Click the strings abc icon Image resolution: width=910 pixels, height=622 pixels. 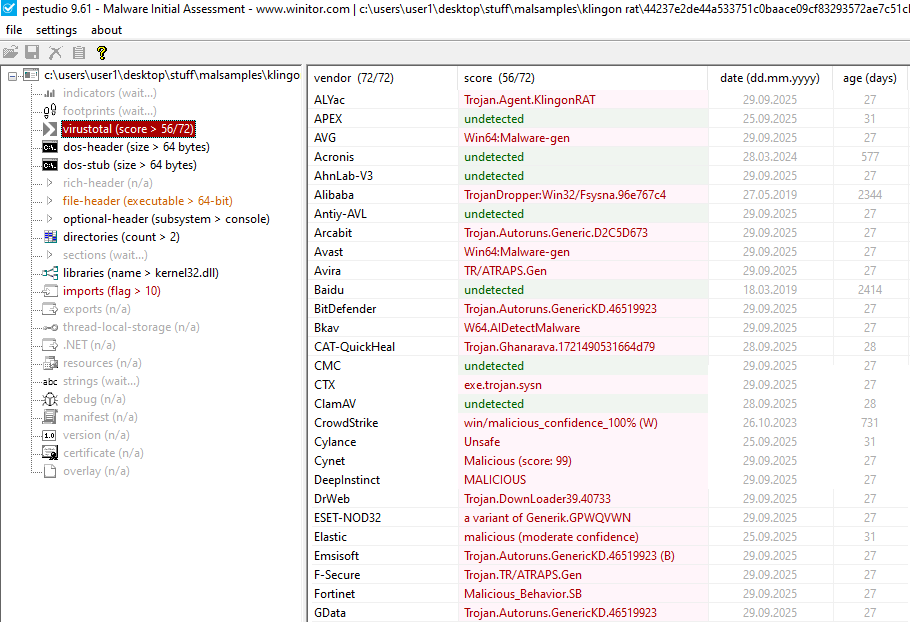[50, 381]
